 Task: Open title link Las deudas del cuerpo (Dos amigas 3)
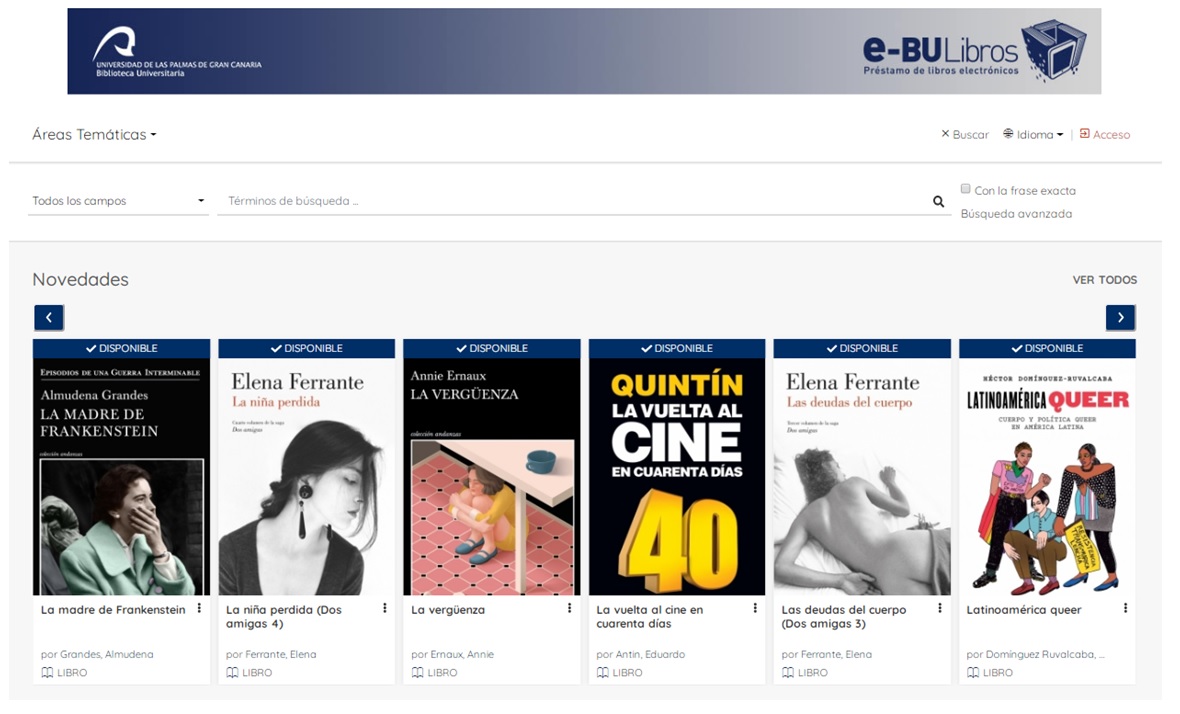[x=844, y=617]
